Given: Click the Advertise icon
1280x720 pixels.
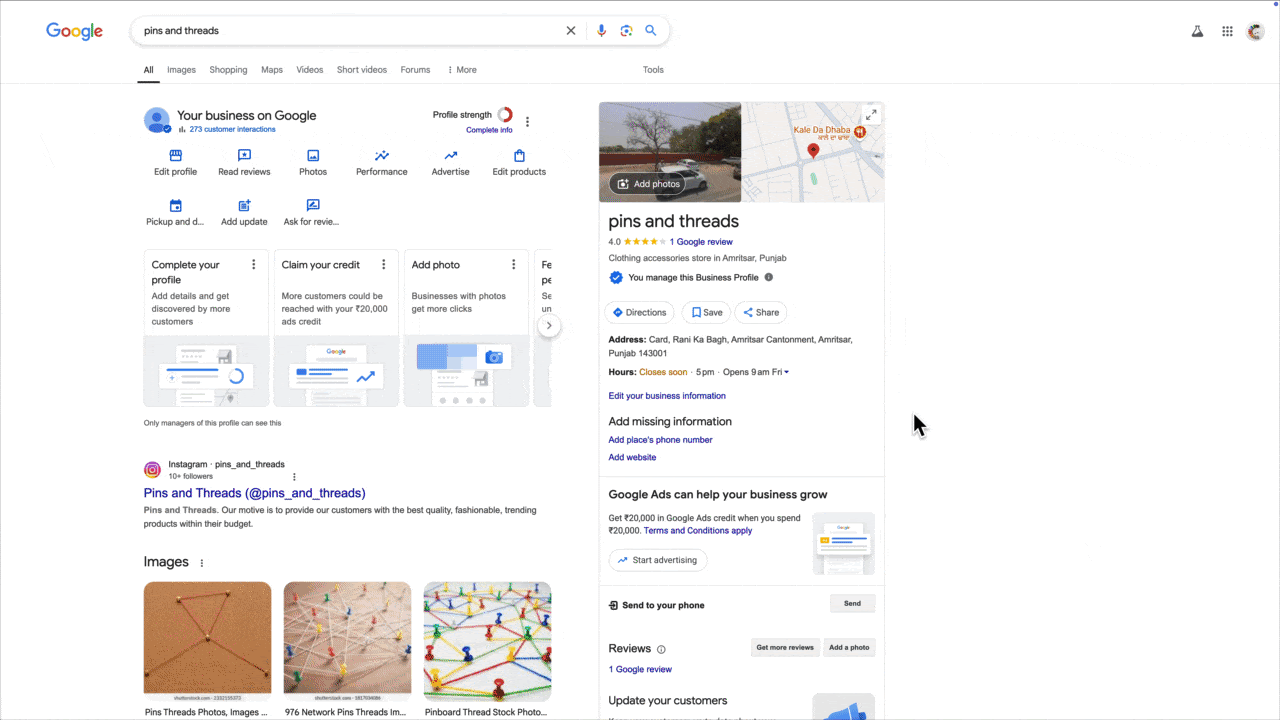Looking at the screenshot, I should click(x=450, y=156).
